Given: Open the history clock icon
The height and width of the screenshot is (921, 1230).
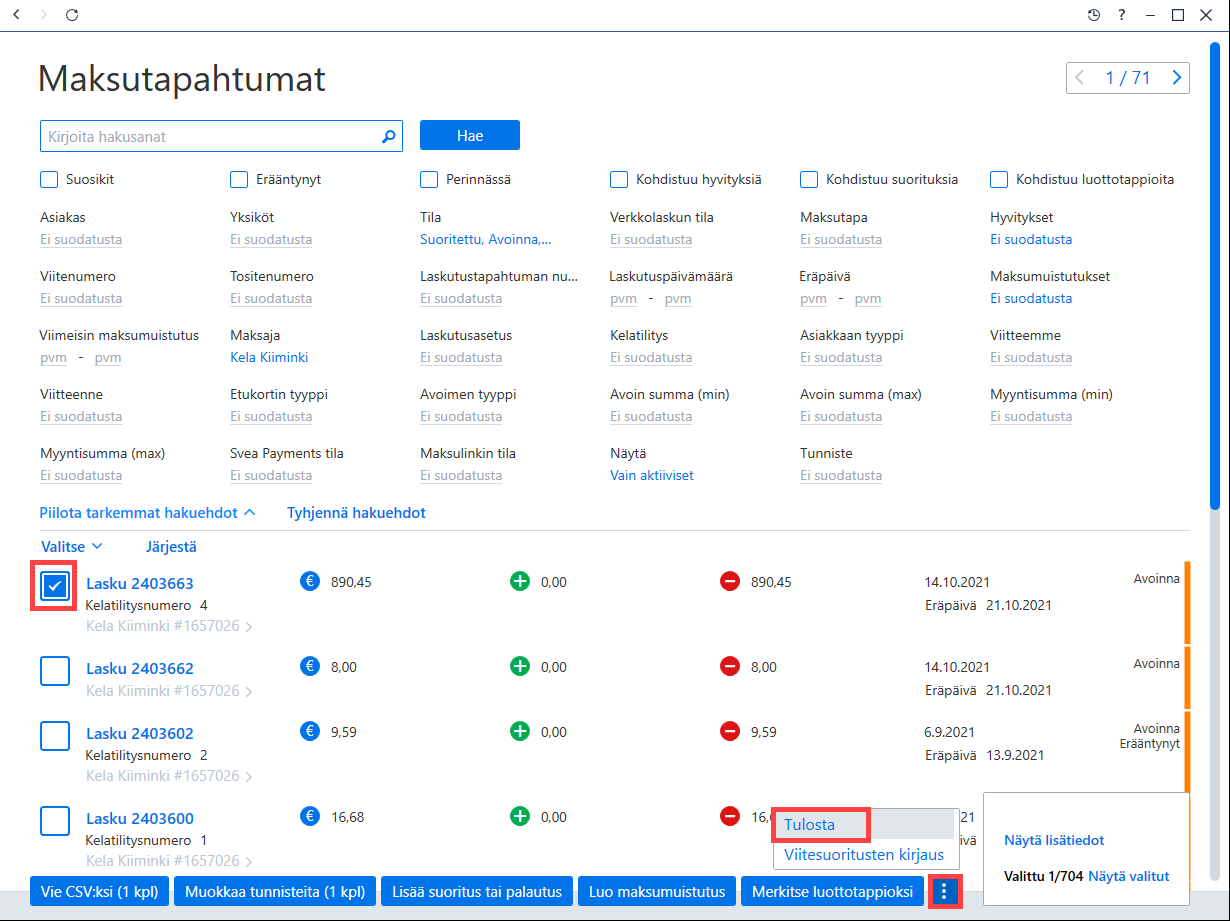Looking at the screenshot, I should [1094, 15].
